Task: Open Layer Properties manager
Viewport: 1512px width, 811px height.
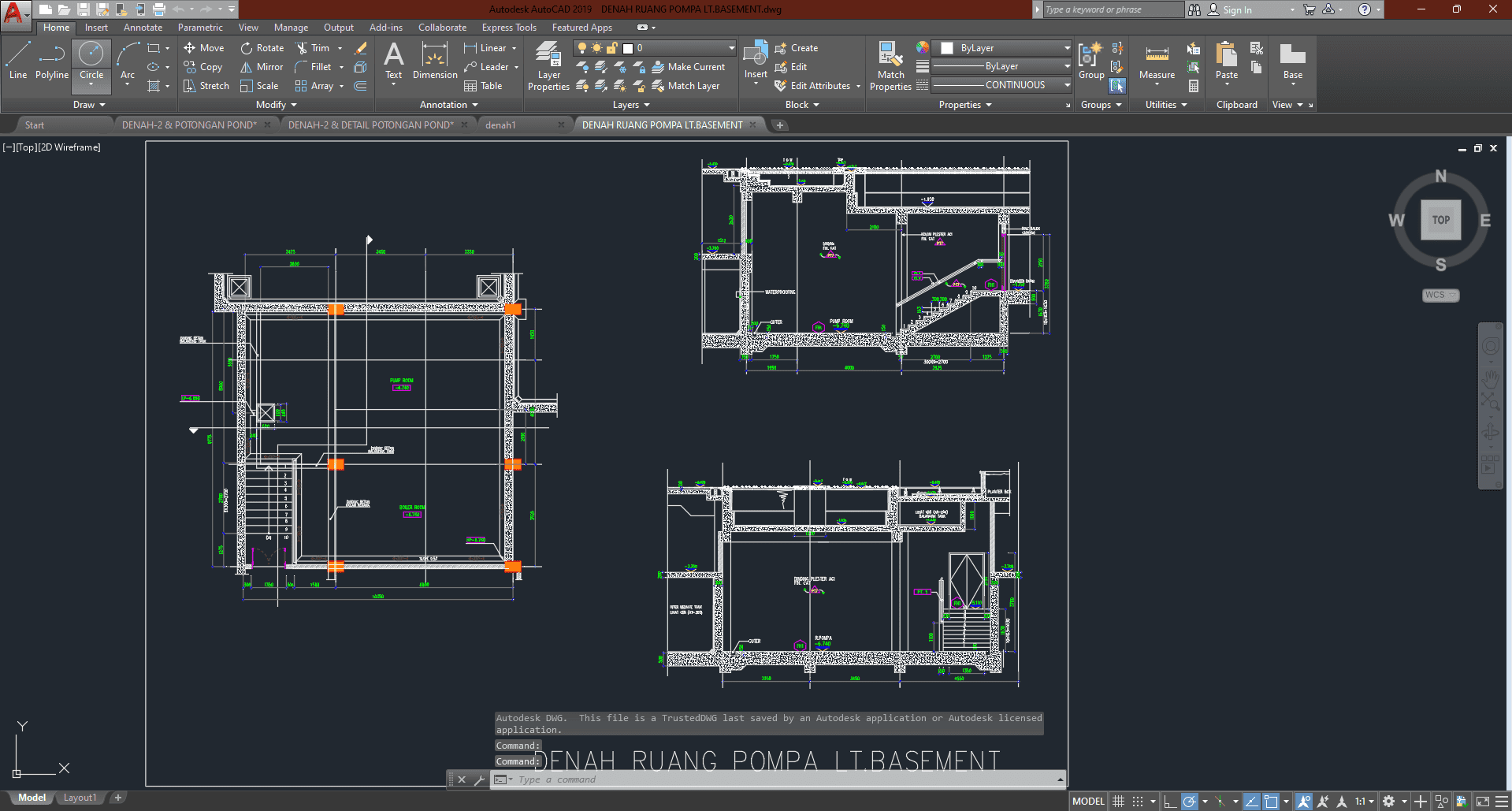Action: coord(548,66)
